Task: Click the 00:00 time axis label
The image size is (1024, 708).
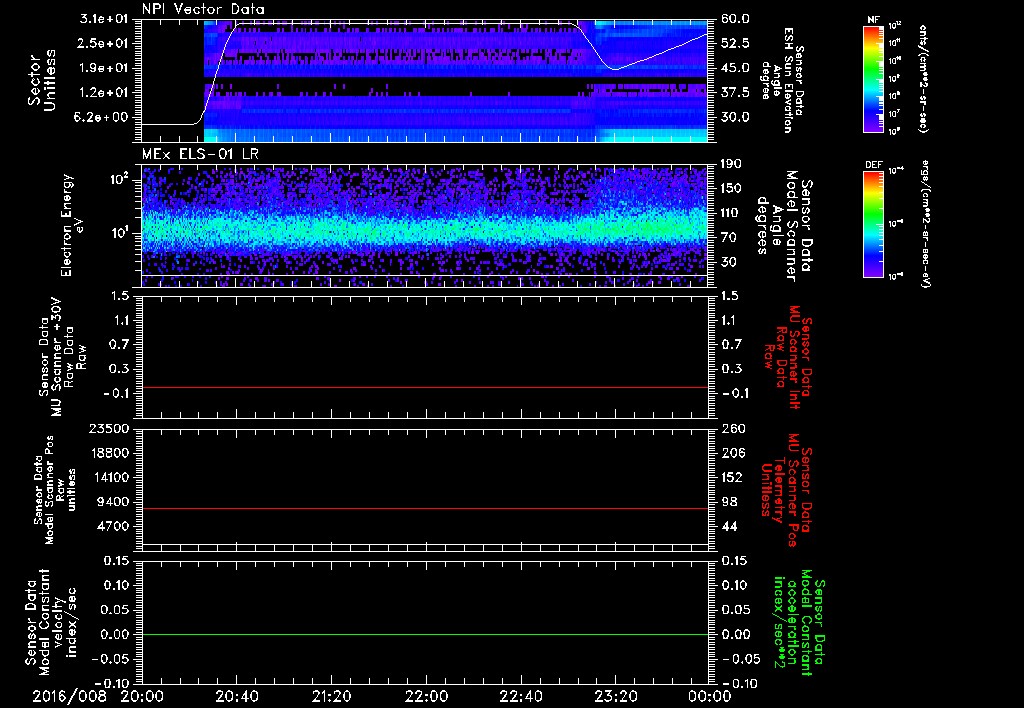Action: tap(710, 696)
